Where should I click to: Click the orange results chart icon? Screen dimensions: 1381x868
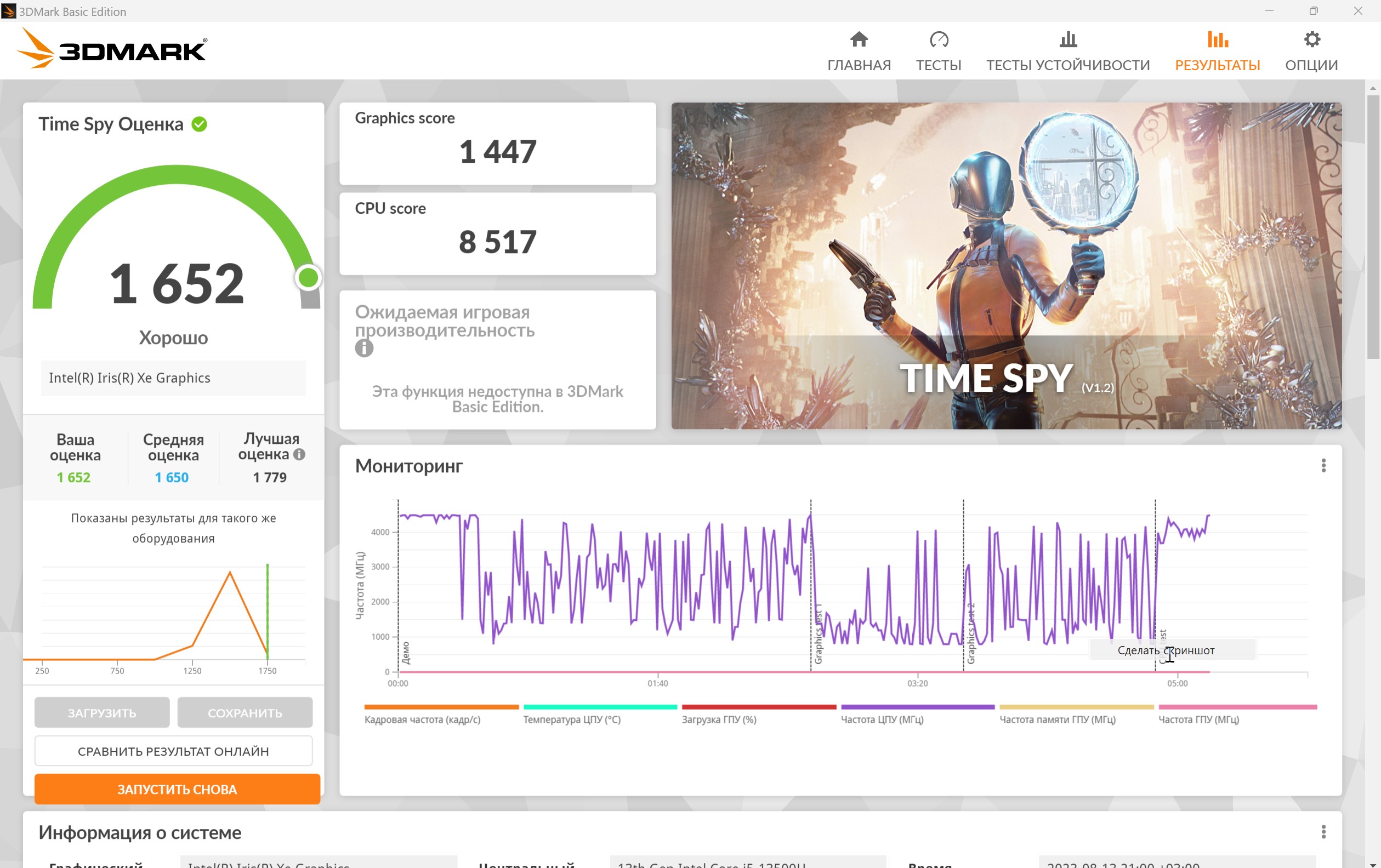(1218, 39)
